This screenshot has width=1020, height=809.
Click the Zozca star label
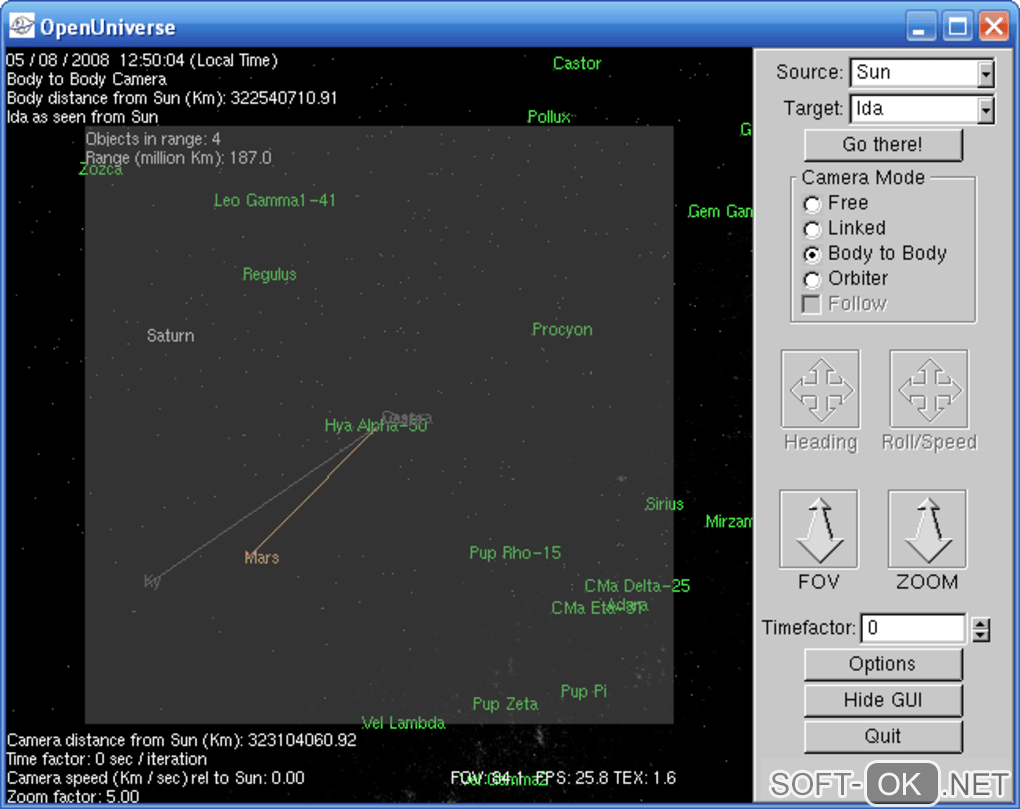click(x=100, y=170)
